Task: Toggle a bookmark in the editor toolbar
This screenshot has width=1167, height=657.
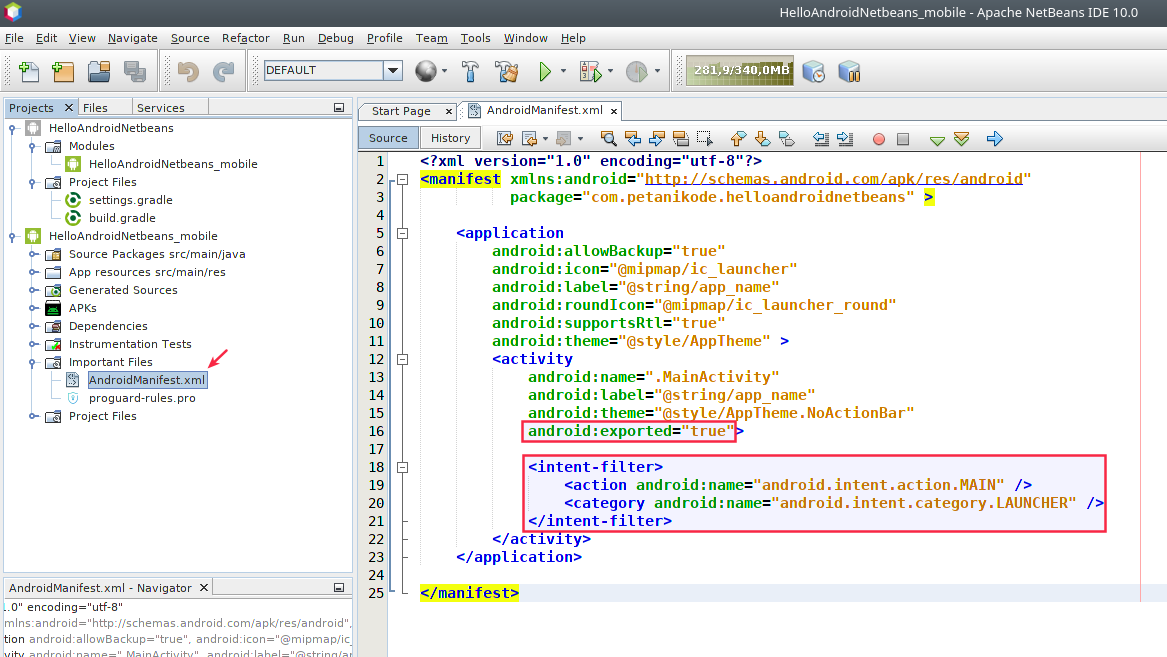Action: (x=787, y=138)
